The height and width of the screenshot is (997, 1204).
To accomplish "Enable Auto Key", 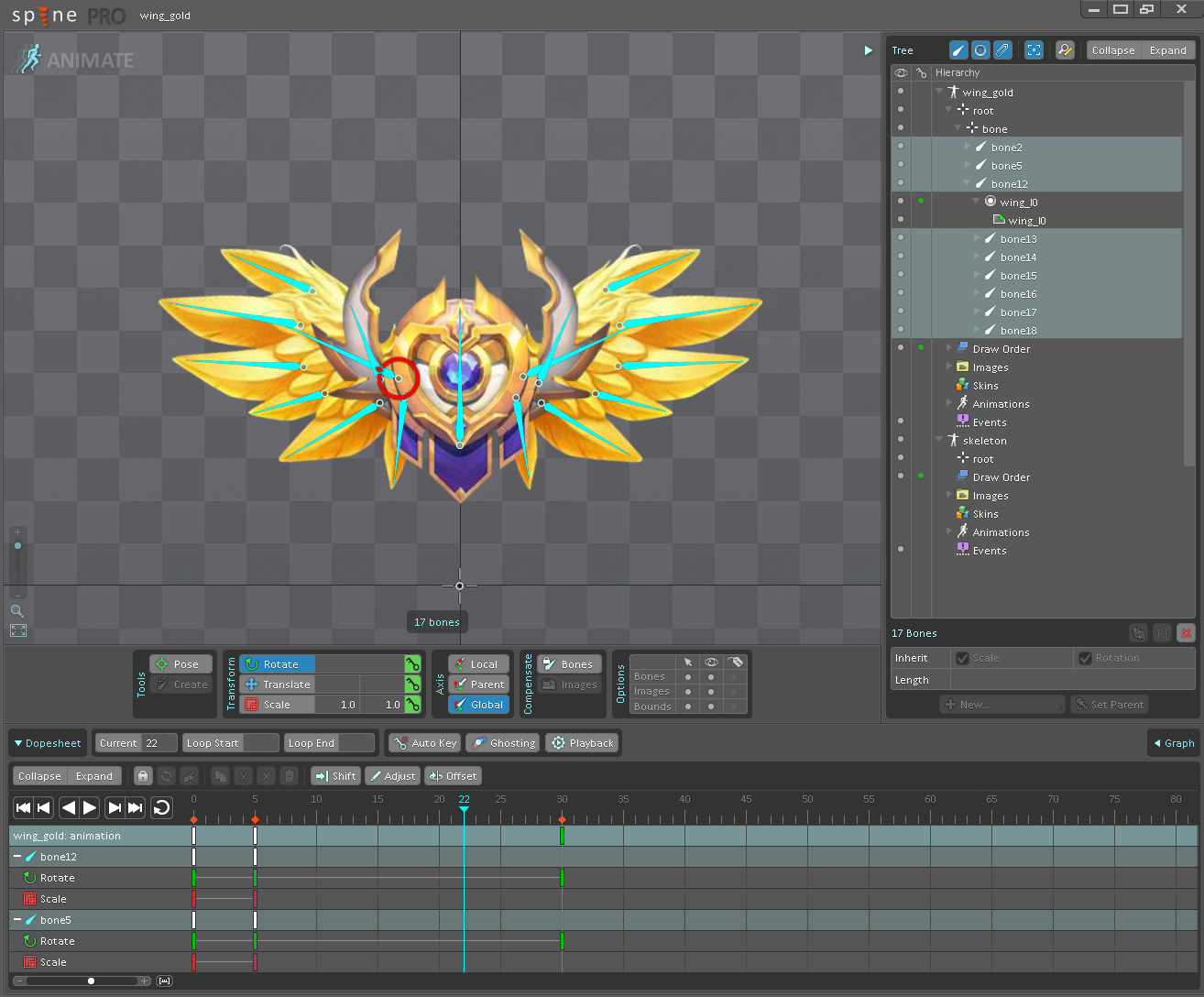I will 425,743.
